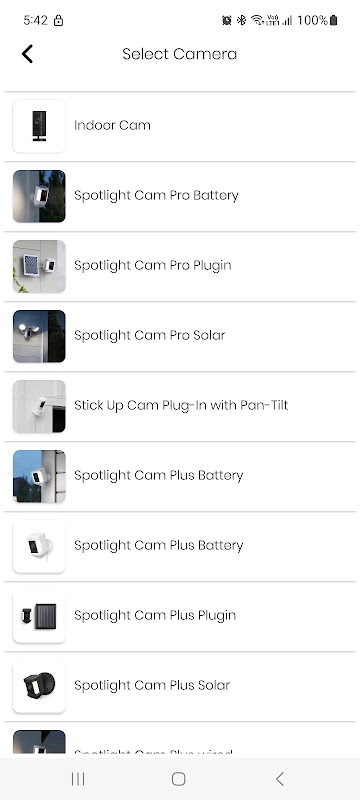Tap Spotlight Cam Pro Plugin image
The height and width of the screenshot is (800, 360).
click(39, 266)
